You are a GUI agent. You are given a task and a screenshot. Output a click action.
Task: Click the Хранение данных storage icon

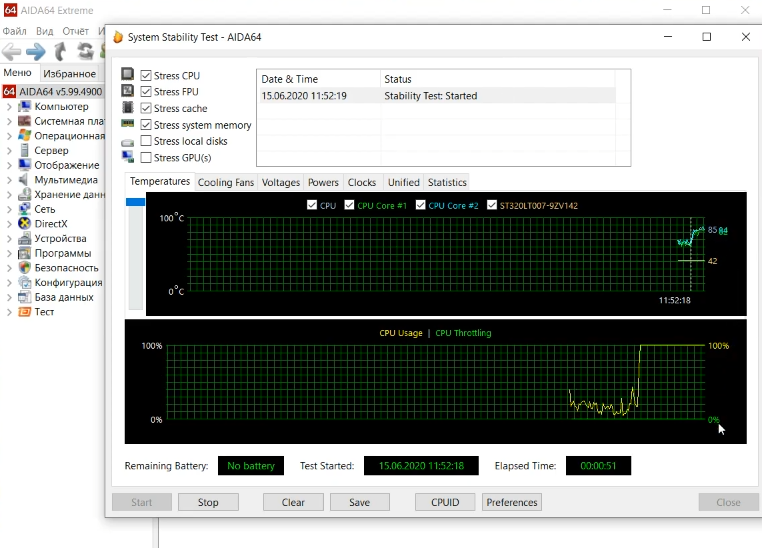coord(24,194)
